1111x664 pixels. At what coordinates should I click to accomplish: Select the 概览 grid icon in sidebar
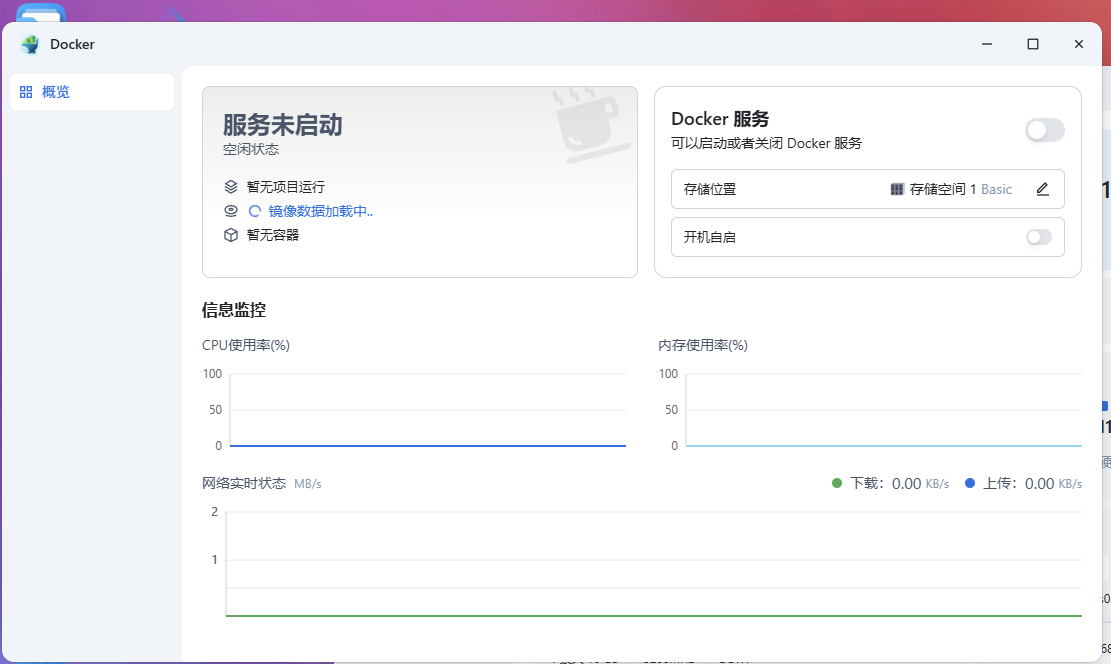(26, 92)
